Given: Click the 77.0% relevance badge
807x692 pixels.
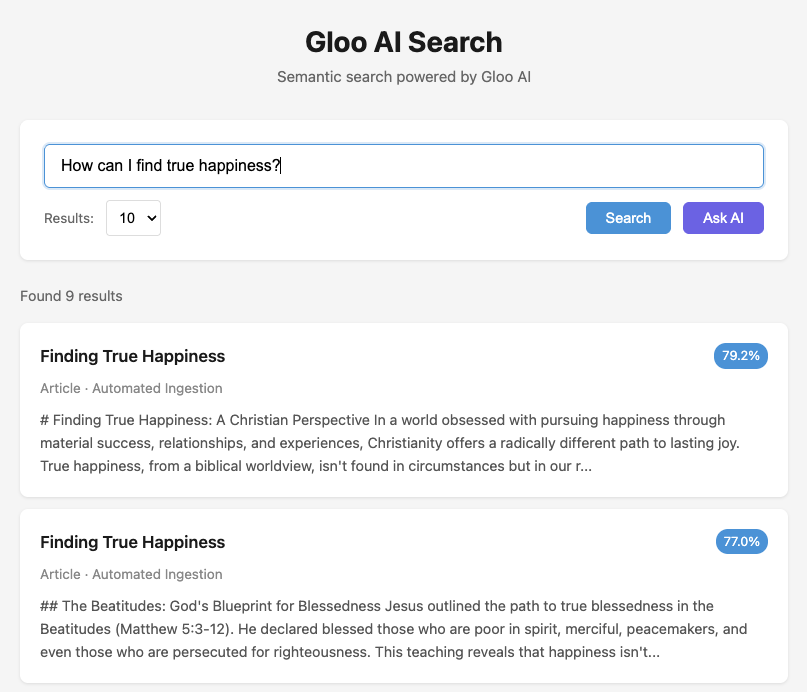Looking at the screenshot, I should (x=740, y=542).
